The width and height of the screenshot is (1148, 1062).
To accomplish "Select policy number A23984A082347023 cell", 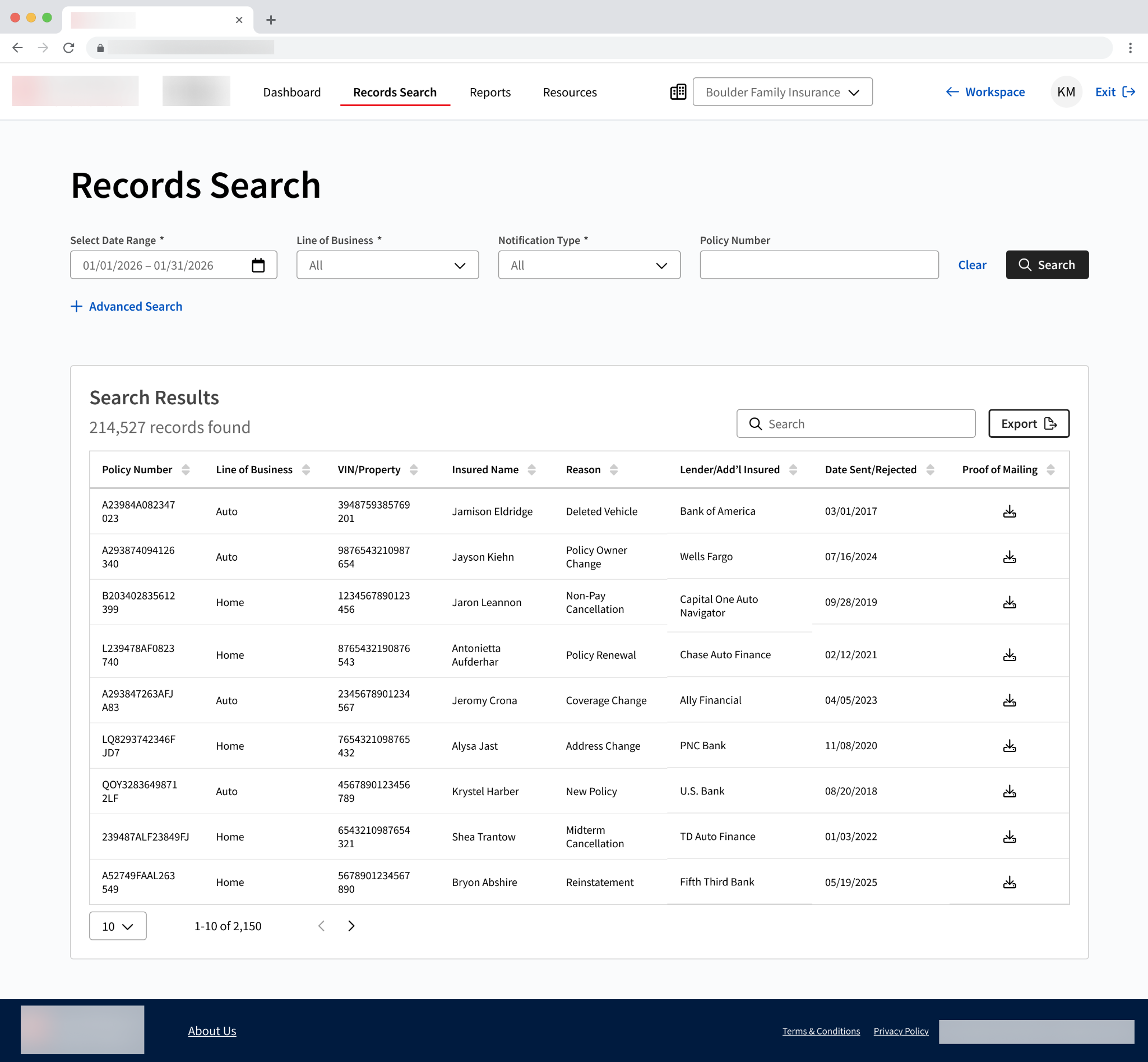I will point(138,511).
